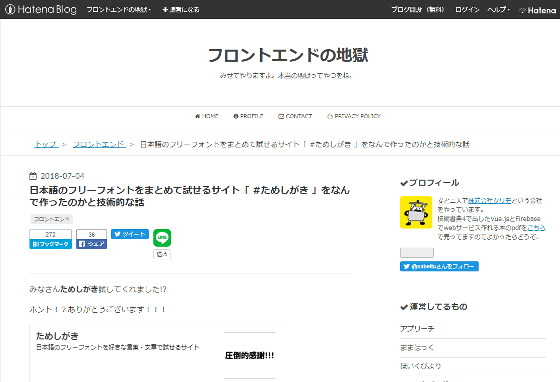Click the +読者になる subscribe button
The height and width of the screenshot is (382, 560).
coord(181,10)
